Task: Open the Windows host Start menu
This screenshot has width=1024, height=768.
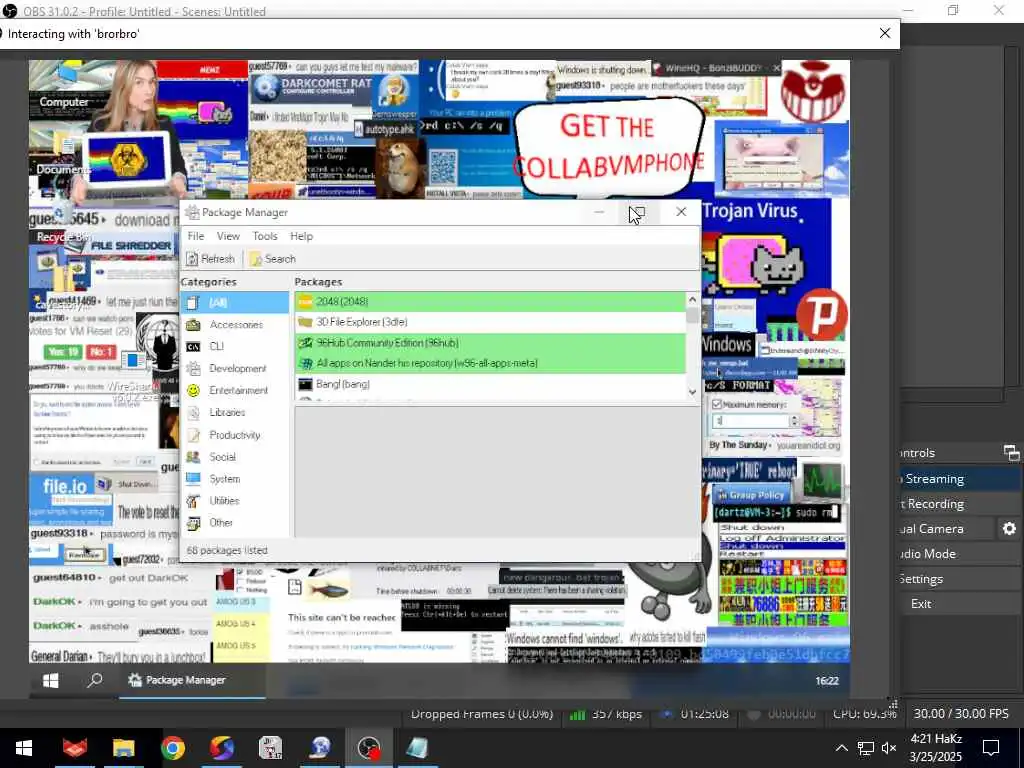Action: click(x=24, y=748)
